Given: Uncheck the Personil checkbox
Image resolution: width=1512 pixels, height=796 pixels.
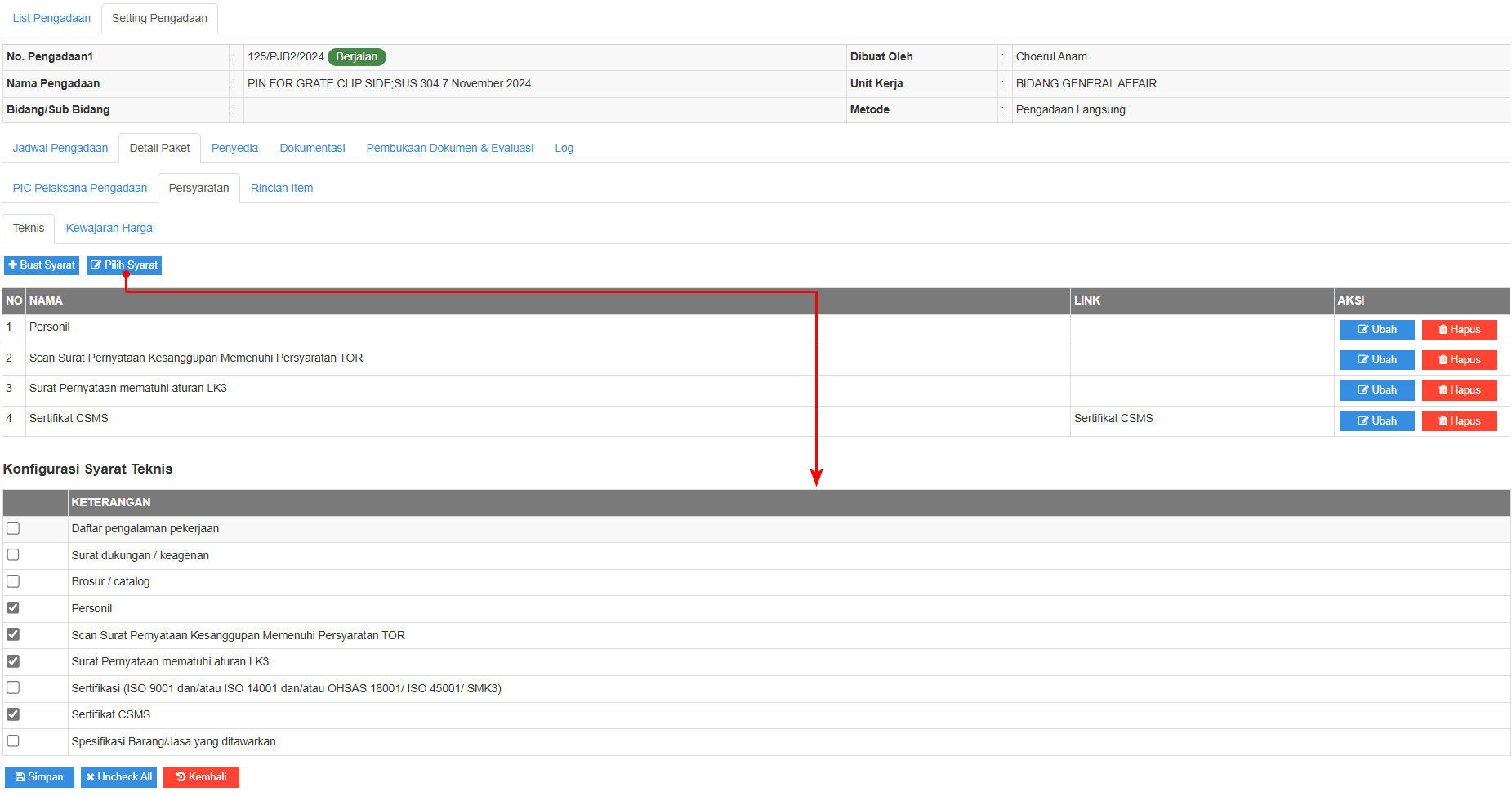Looking at the screenshot, I should (x=13, y=608).
